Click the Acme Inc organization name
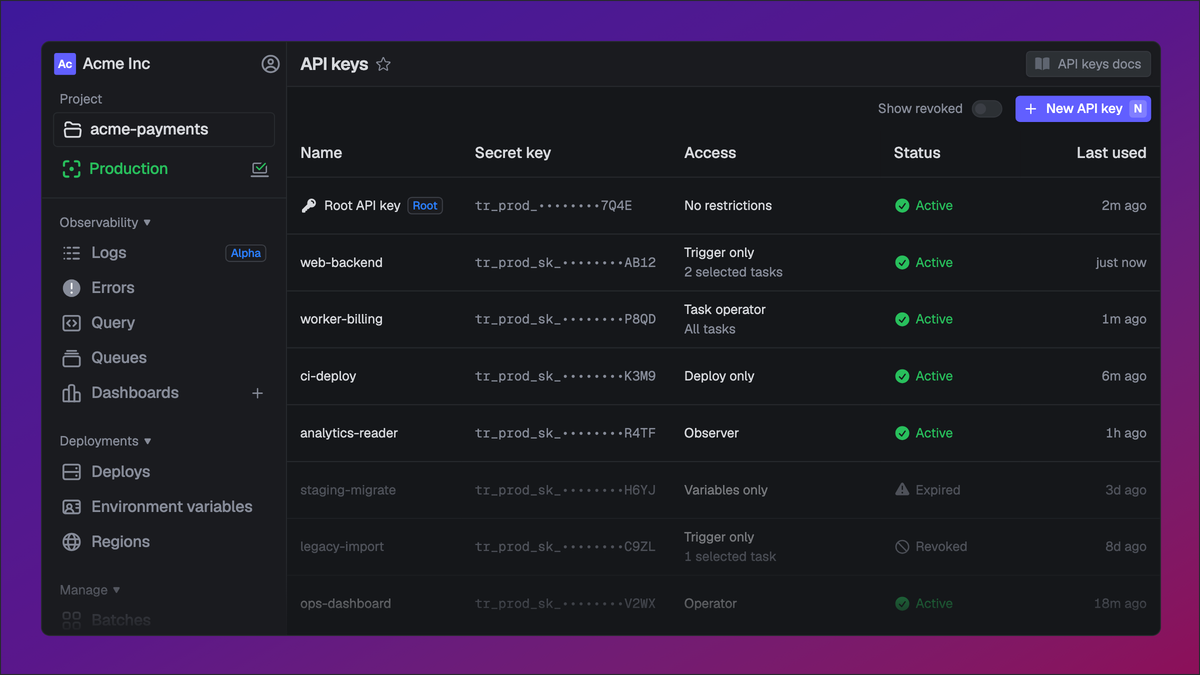 116,64
